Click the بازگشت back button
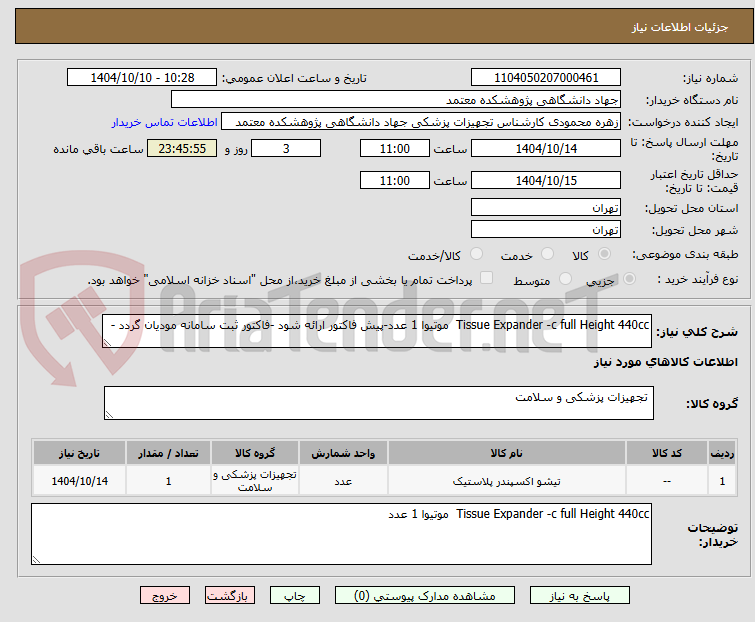 click(x=230, y=596)
